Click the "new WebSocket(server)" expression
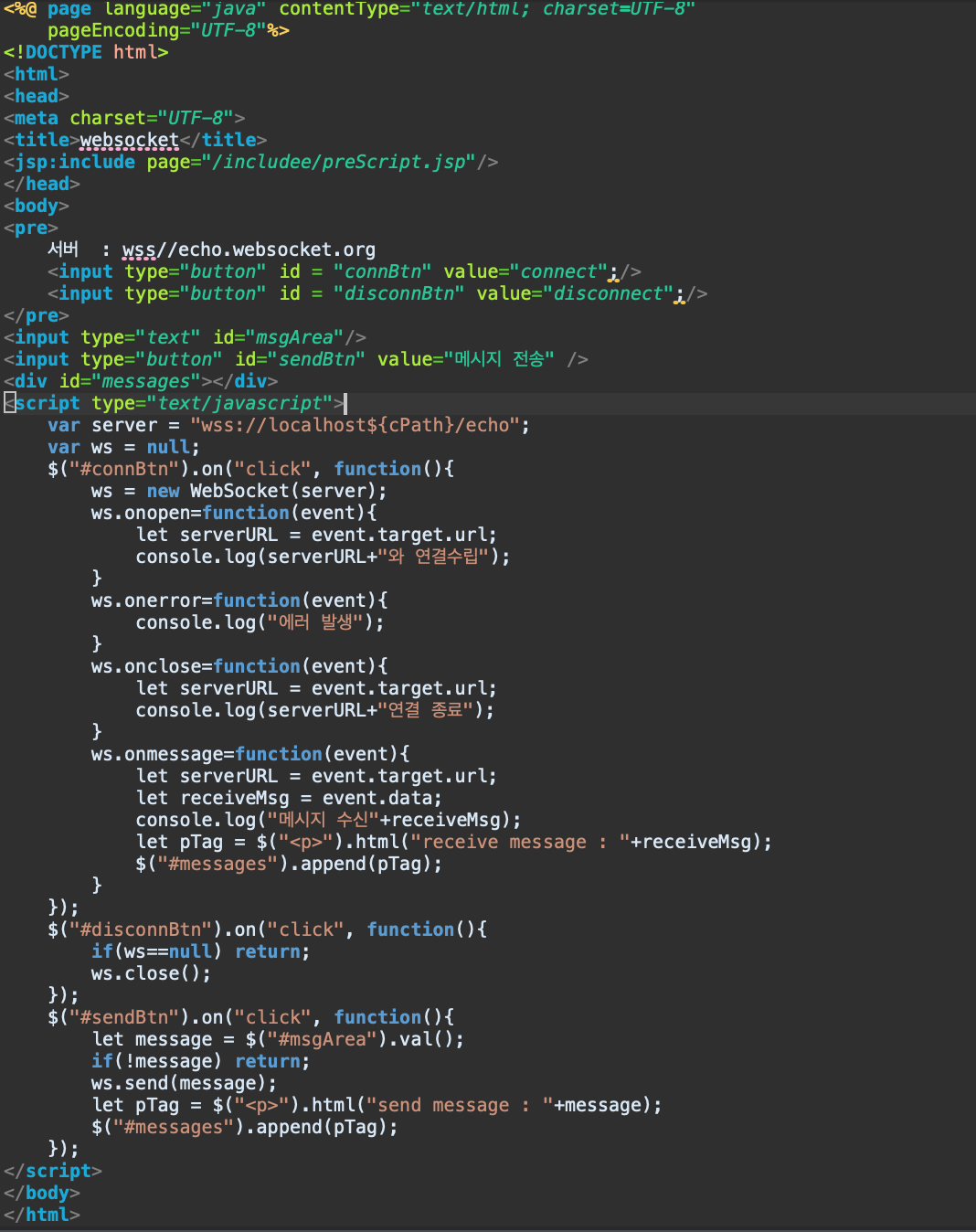976x1232 pixels. tap(261, 491)
